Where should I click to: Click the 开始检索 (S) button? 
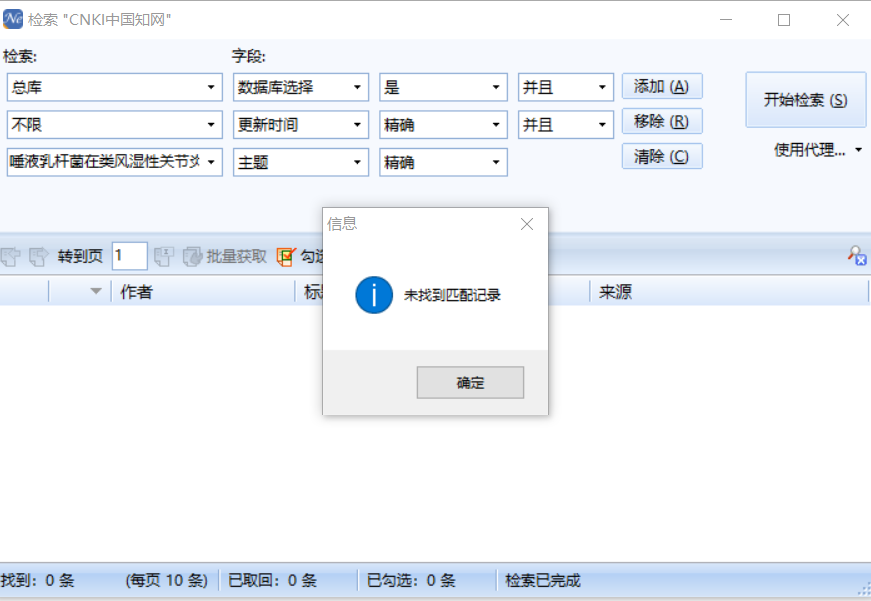(x=805, y=100)
